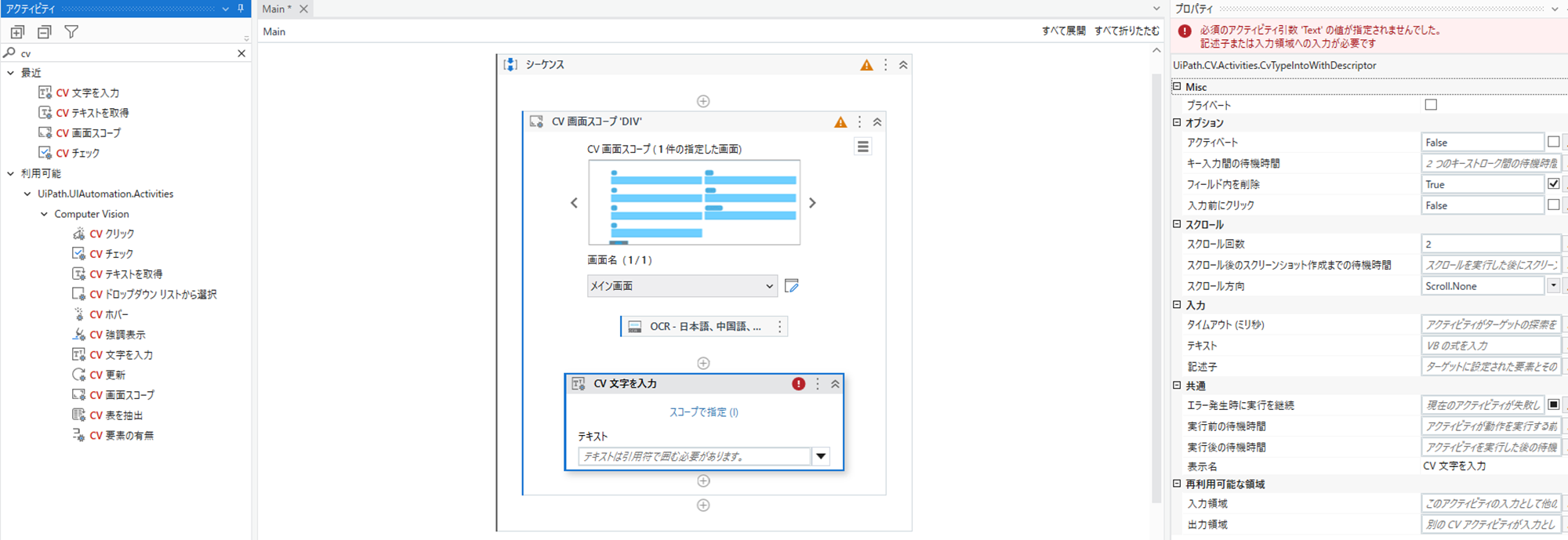1568x540 pixels.
Task: Click 'すべて折りたたむ' link
Action: [1127, 31]
